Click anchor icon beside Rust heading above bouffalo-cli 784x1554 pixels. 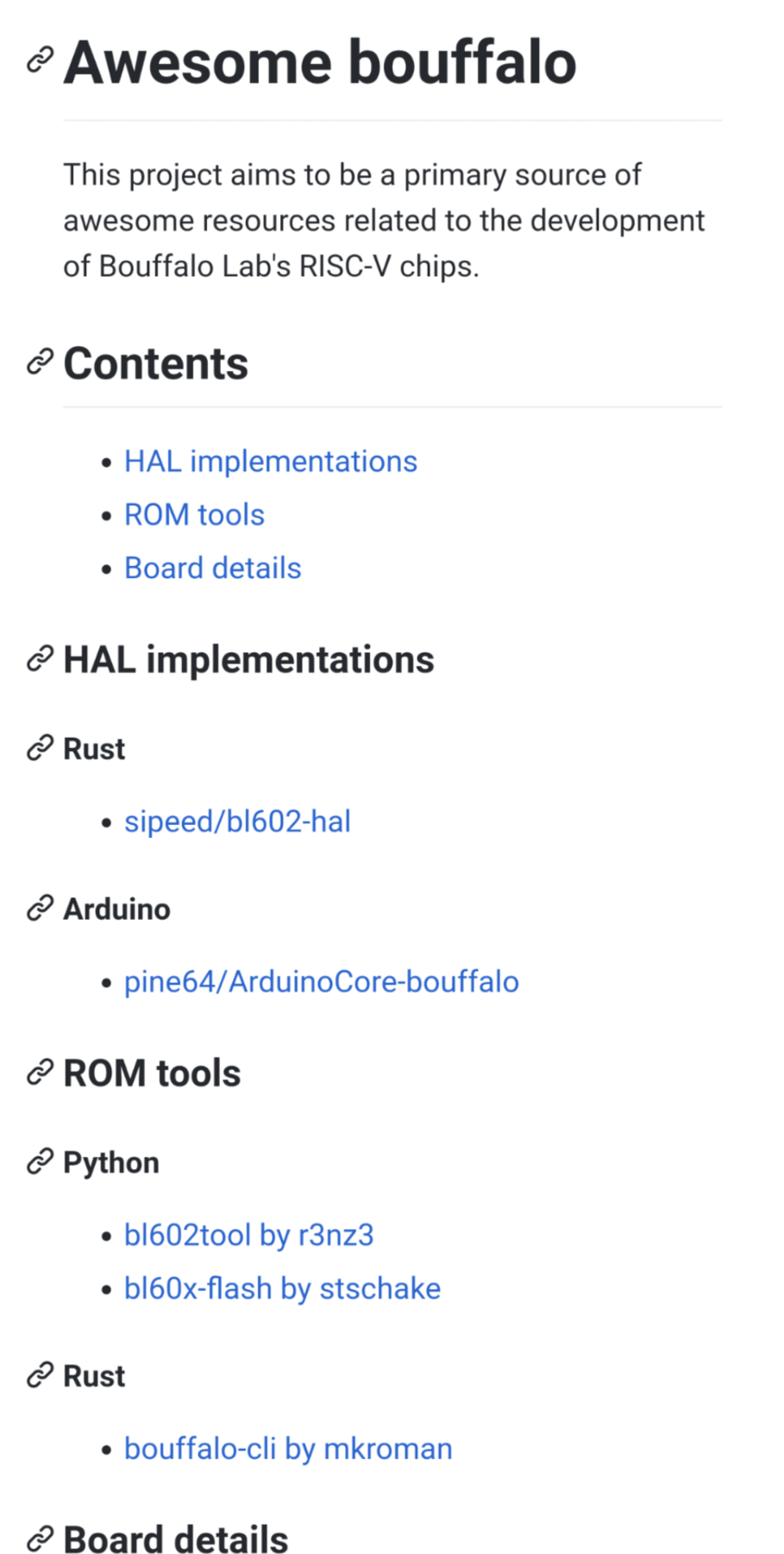pos(40,1375)
